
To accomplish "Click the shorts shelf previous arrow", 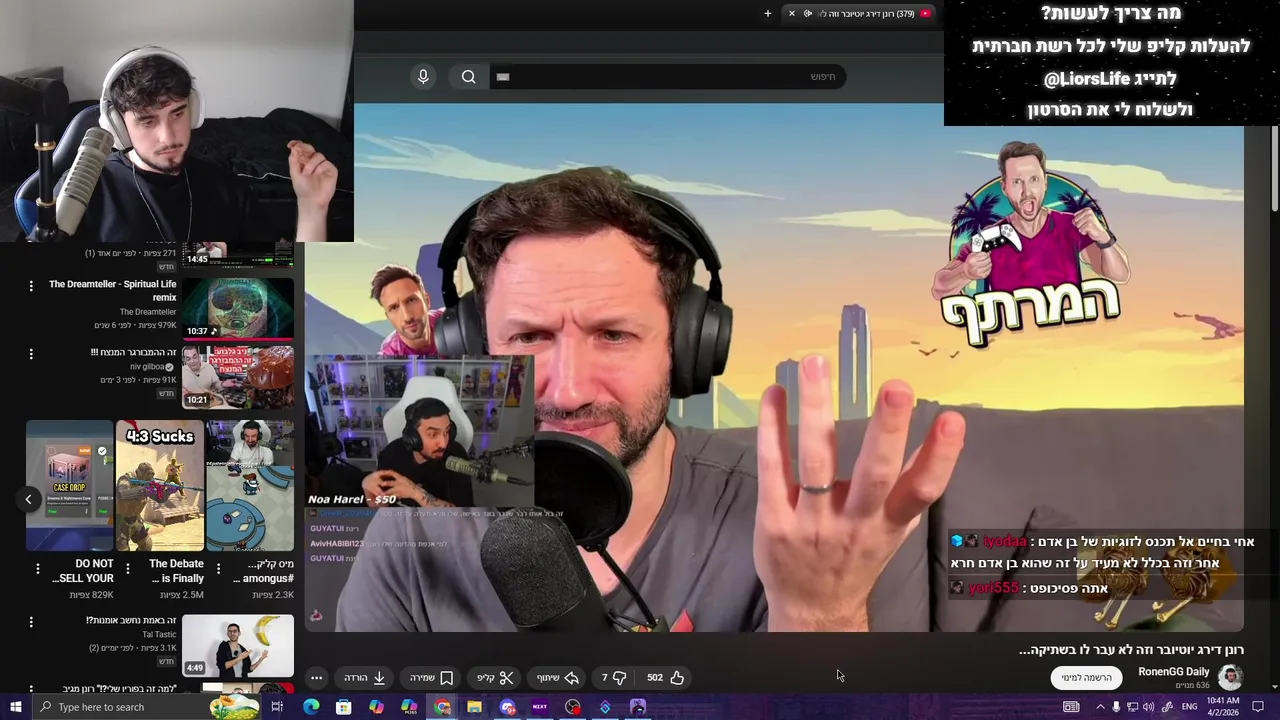I will tap(28, 499).
